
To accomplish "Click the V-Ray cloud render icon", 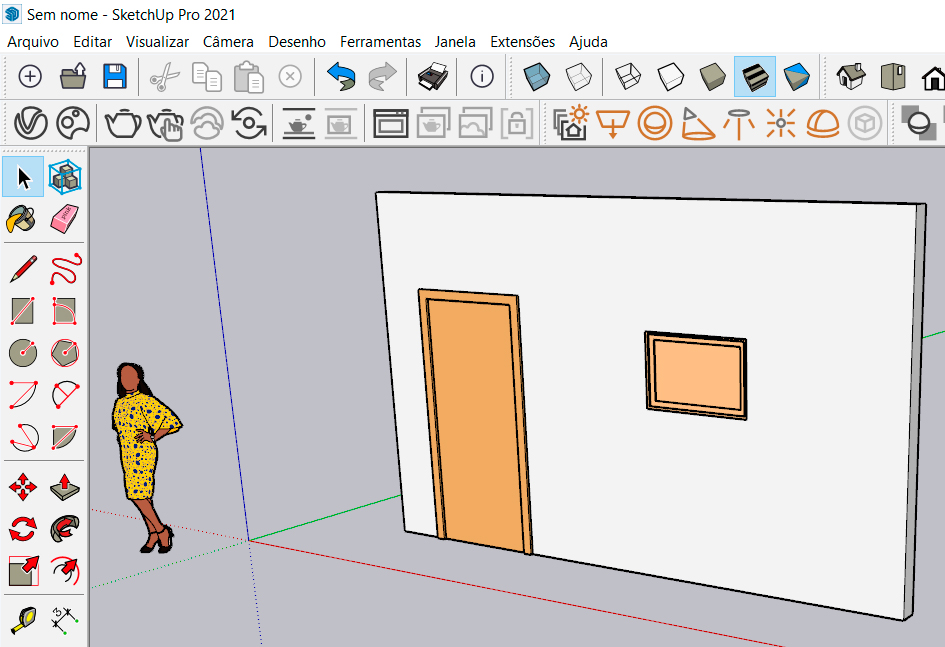I will click(207, 123).
